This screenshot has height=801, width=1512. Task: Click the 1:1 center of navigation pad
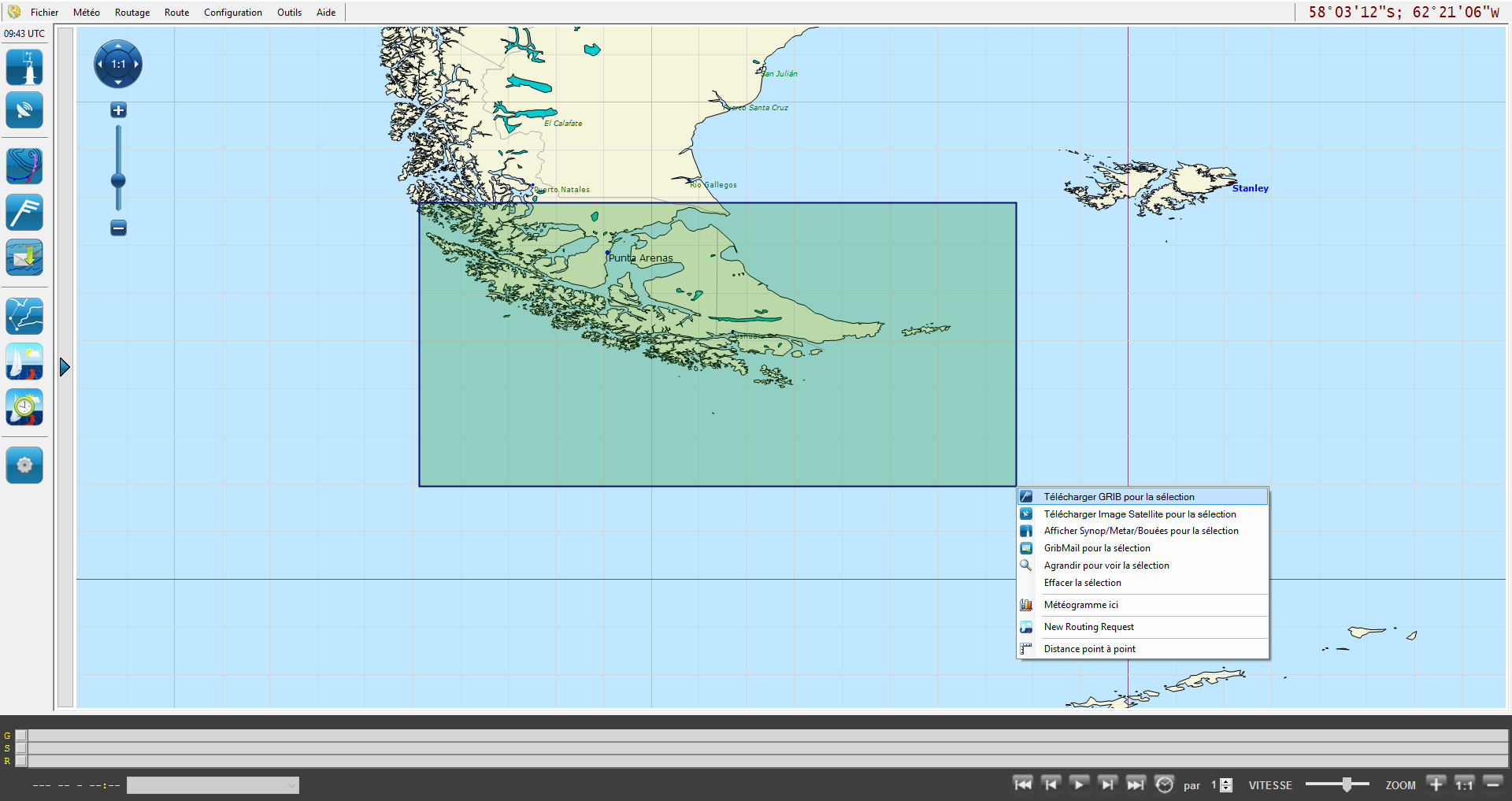(x=118, y=65)
